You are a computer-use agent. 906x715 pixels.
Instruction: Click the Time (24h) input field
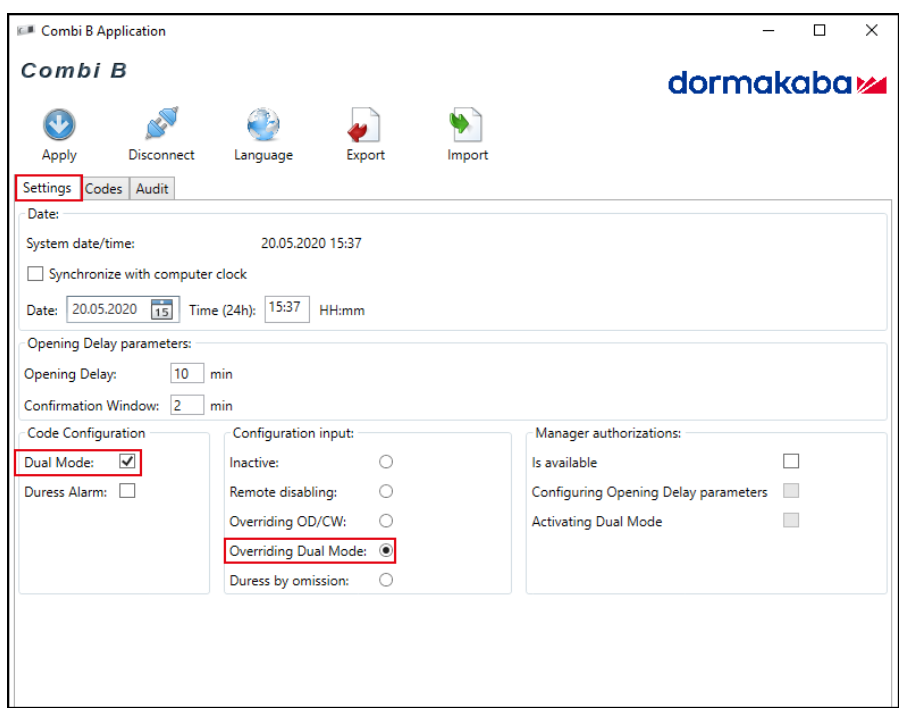click(287, 309)
